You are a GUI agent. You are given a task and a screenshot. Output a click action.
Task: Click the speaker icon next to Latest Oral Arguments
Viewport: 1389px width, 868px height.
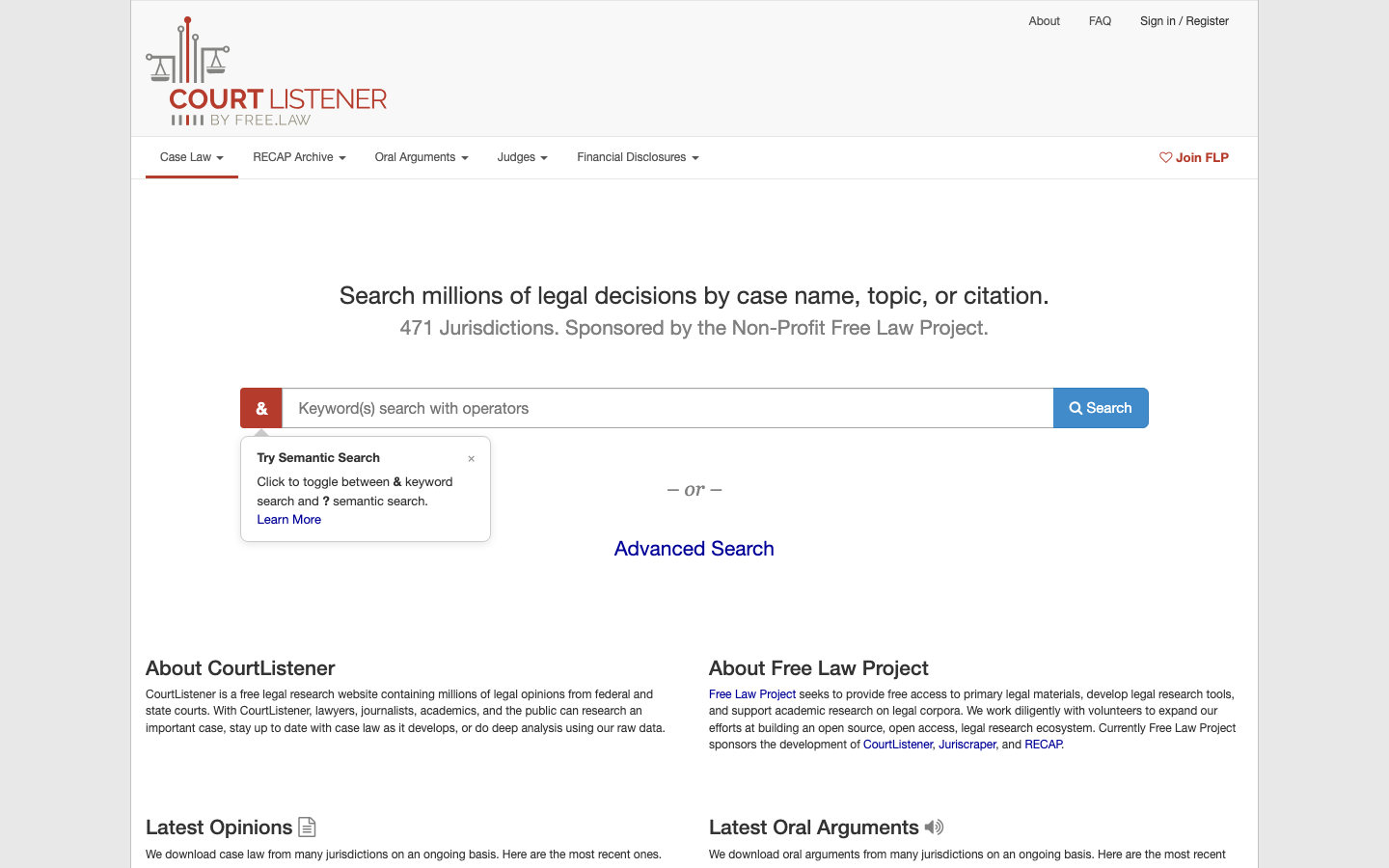click(934, 827)
